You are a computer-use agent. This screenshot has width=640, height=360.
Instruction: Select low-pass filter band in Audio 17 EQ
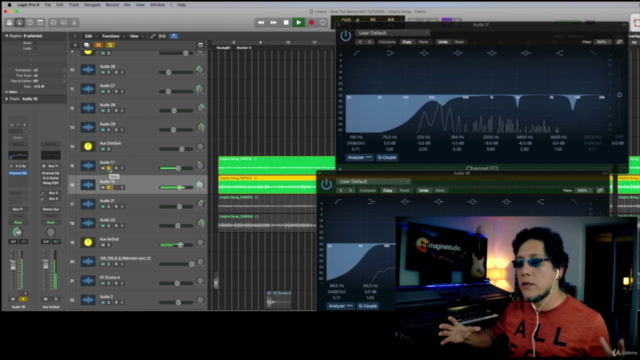point(593,53)
